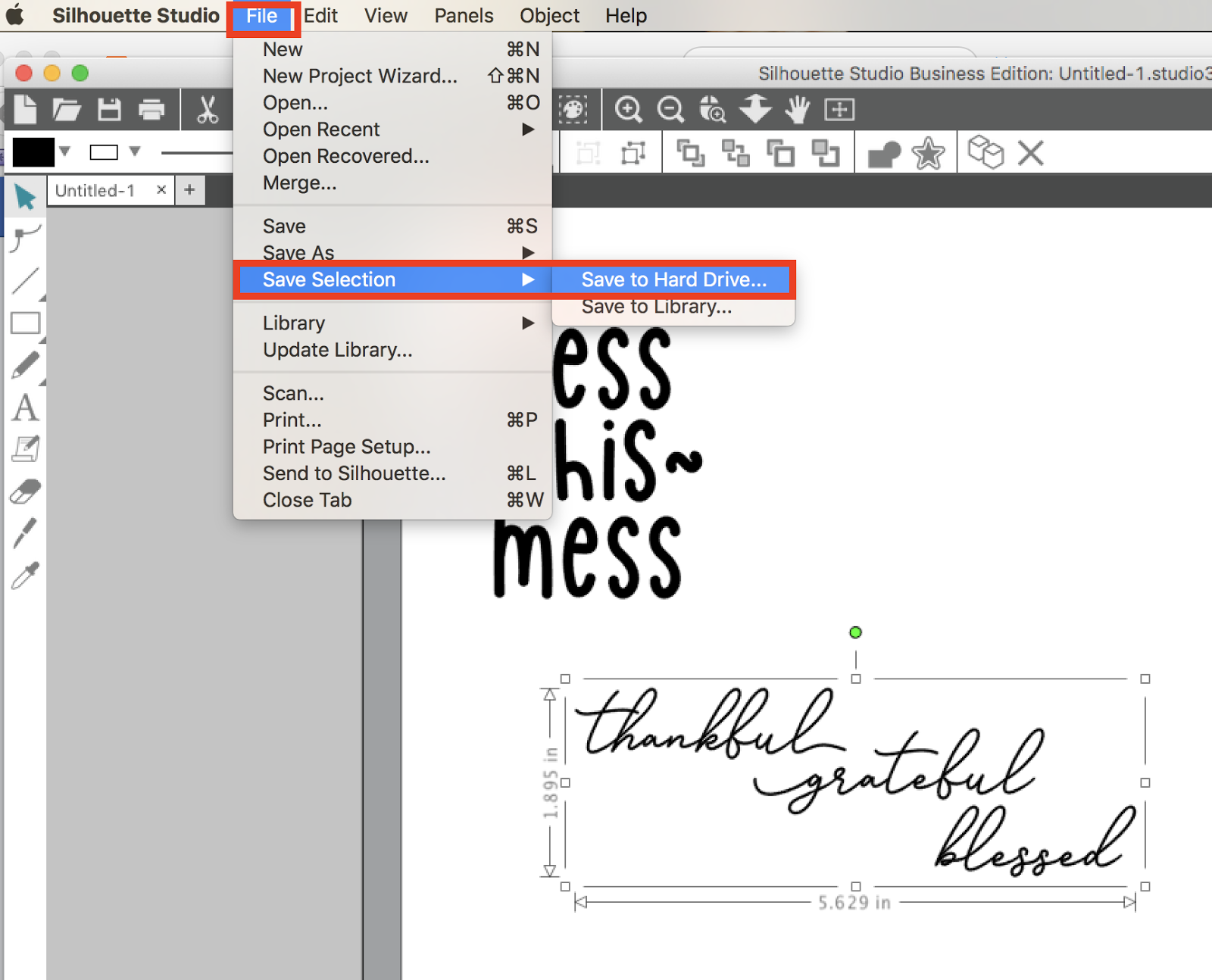Select the Draw a Note tool
Image resolution: width=1212 pixels, height=980 pixels.
pos(26,449)
